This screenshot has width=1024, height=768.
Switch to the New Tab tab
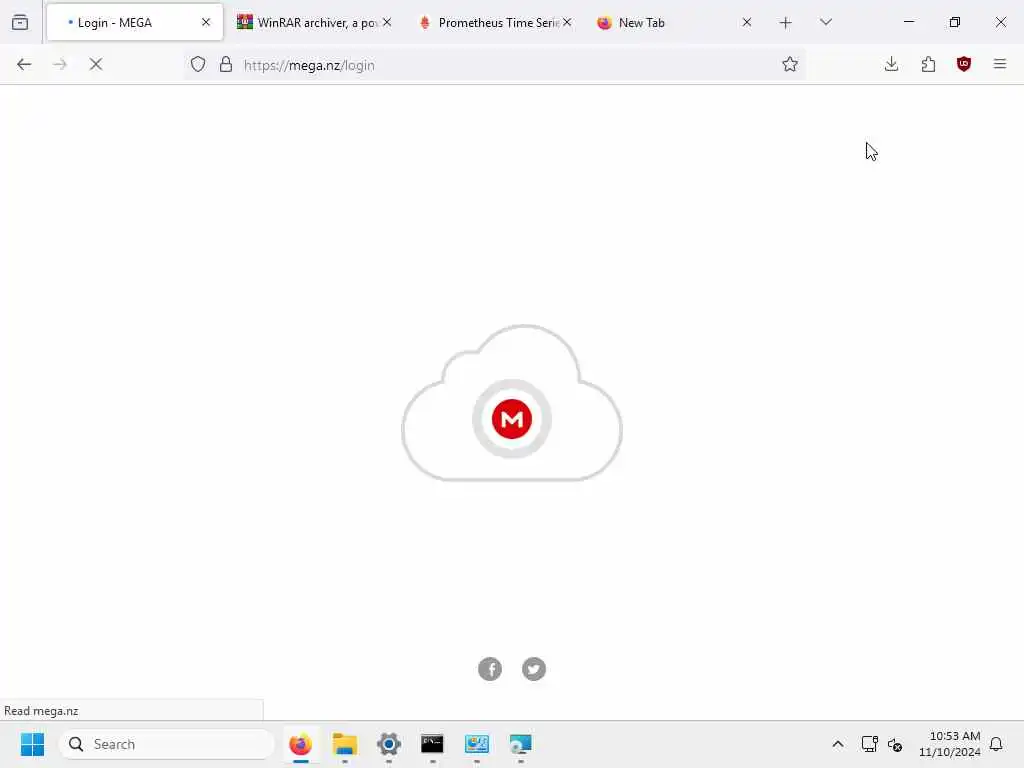tap(666, 22)
